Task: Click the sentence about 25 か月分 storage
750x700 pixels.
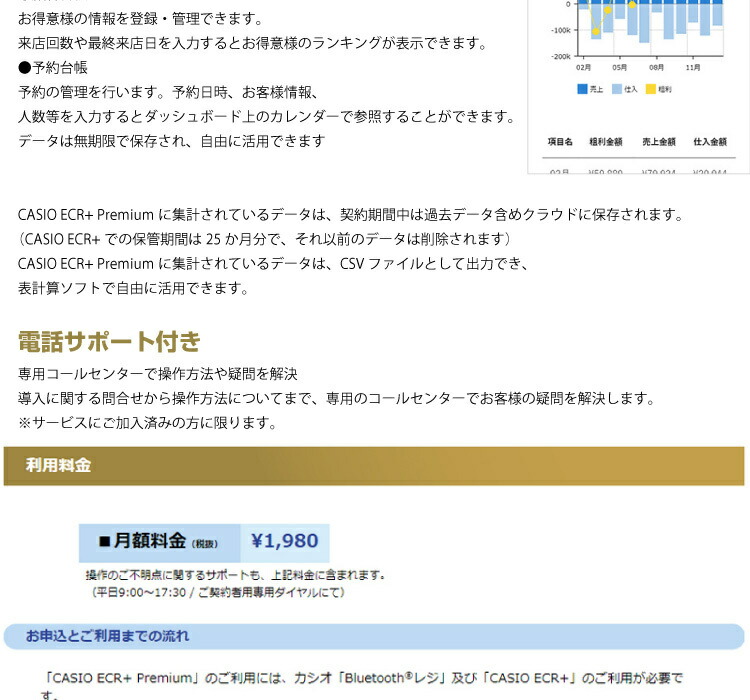Action: point(265,239)
